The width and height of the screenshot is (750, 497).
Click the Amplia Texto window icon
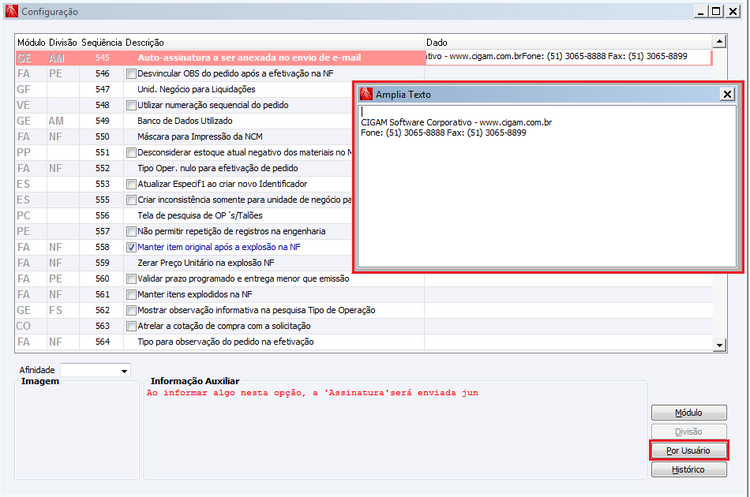click(x=366, y=94)
